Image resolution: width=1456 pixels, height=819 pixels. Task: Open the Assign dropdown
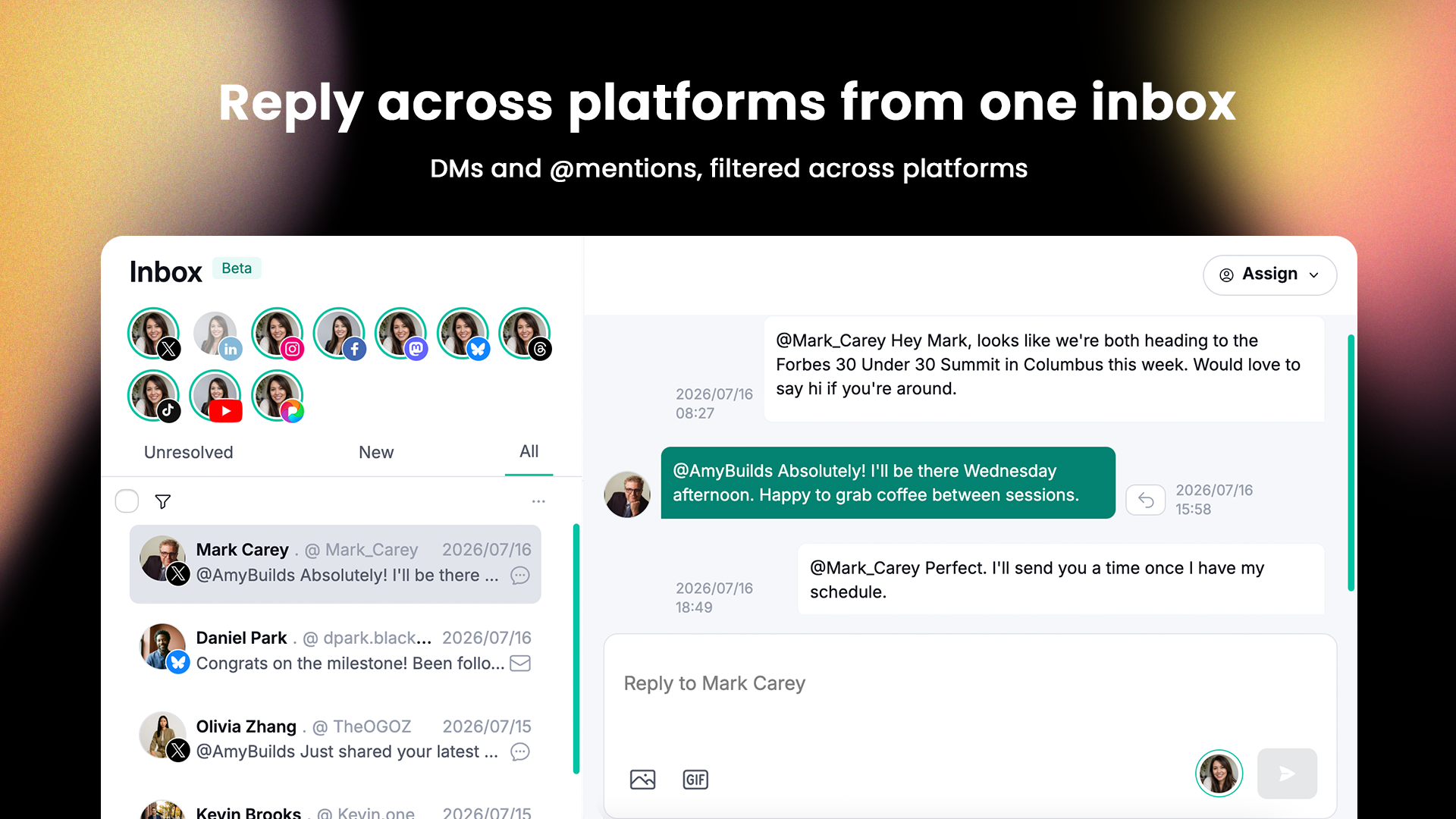click(x=1269, y=275)
